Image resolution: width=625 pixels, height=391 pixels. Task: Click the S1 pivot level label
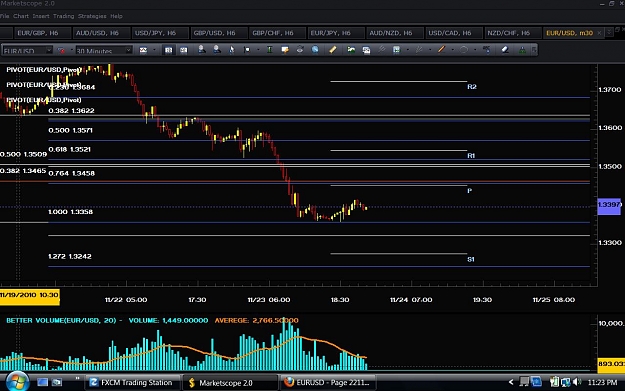tap(471, 259)
